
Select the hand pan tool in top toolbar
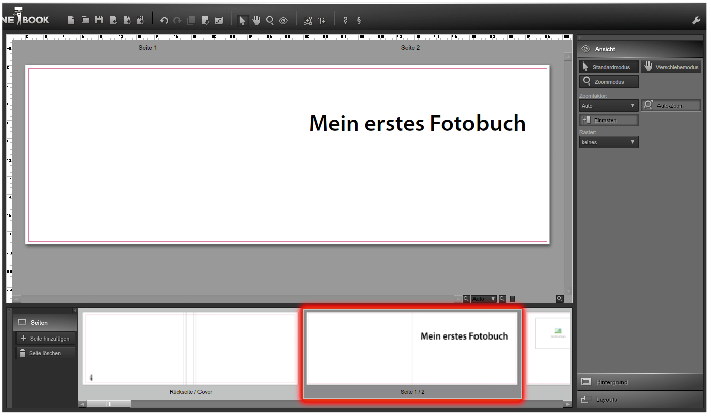pos(256,20)
